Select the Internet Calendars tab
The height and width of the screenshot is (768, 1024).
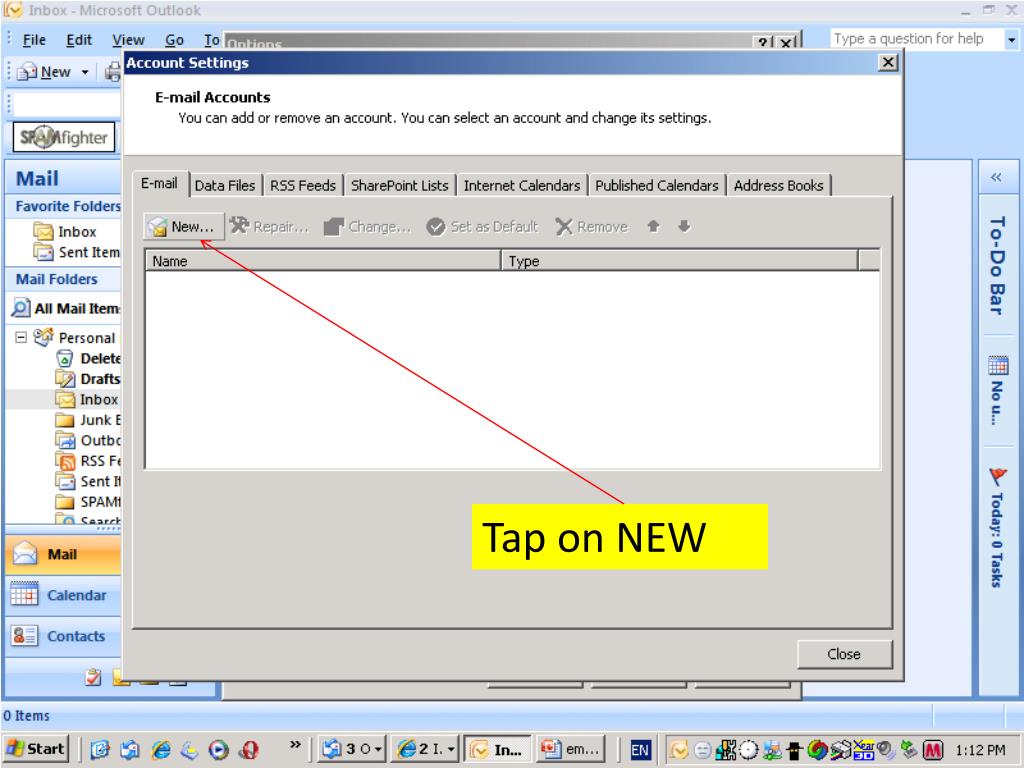(522, 185)
